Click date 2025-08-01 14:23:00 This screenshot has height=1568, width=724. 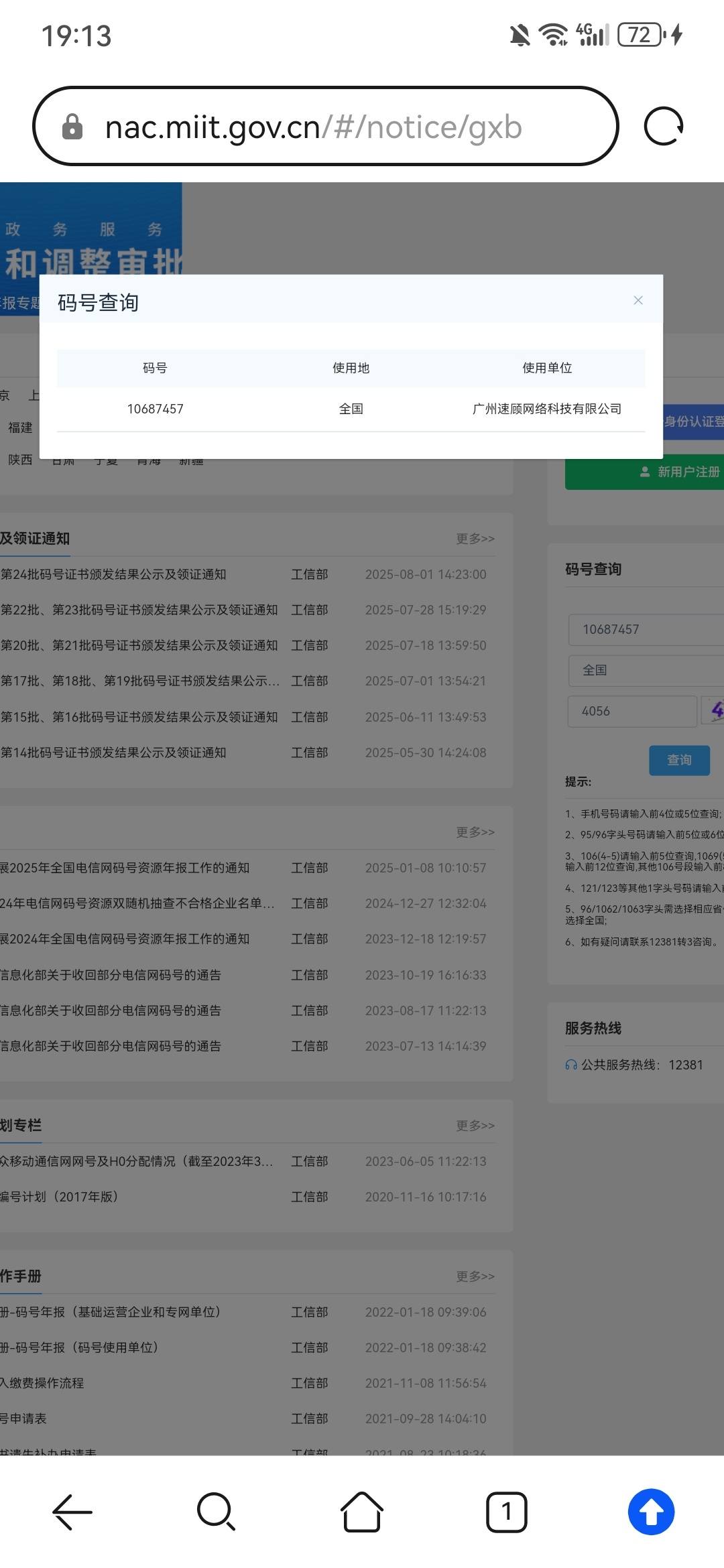(426, 574)
